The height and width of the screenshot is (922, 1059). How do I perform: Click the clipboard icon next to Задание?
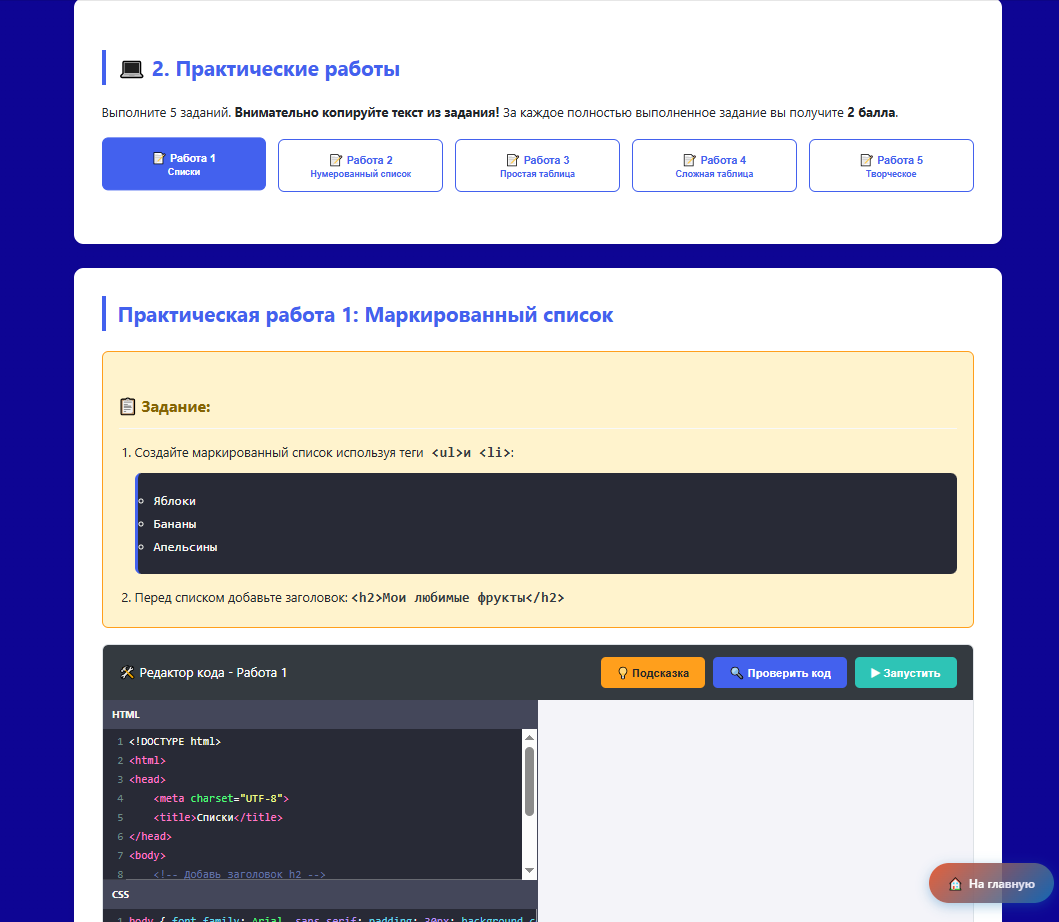point(128,407)
